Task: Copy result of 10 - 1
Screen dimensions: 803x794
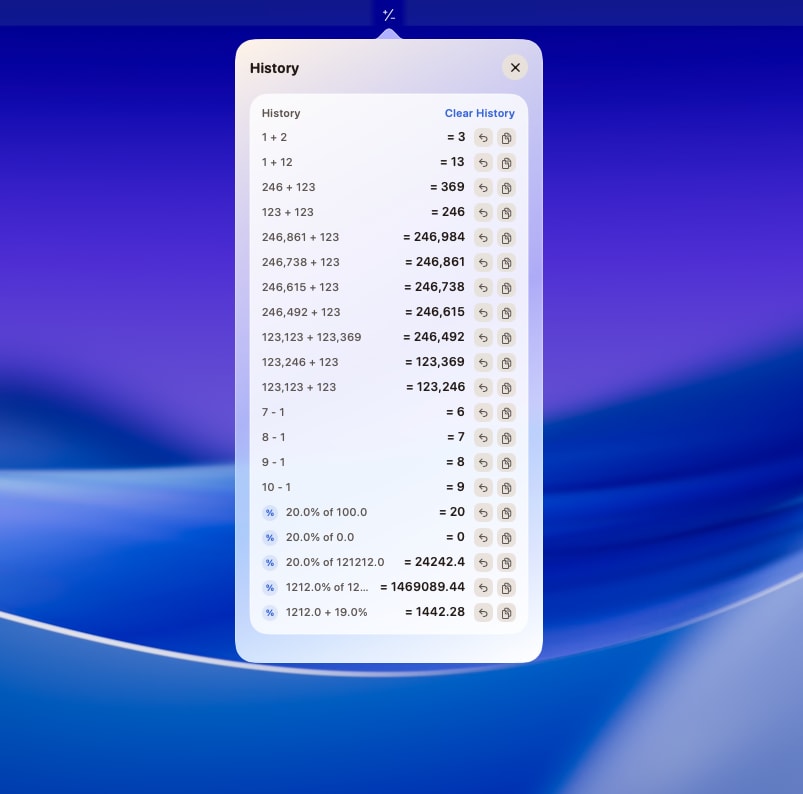Action: [506, 488]
